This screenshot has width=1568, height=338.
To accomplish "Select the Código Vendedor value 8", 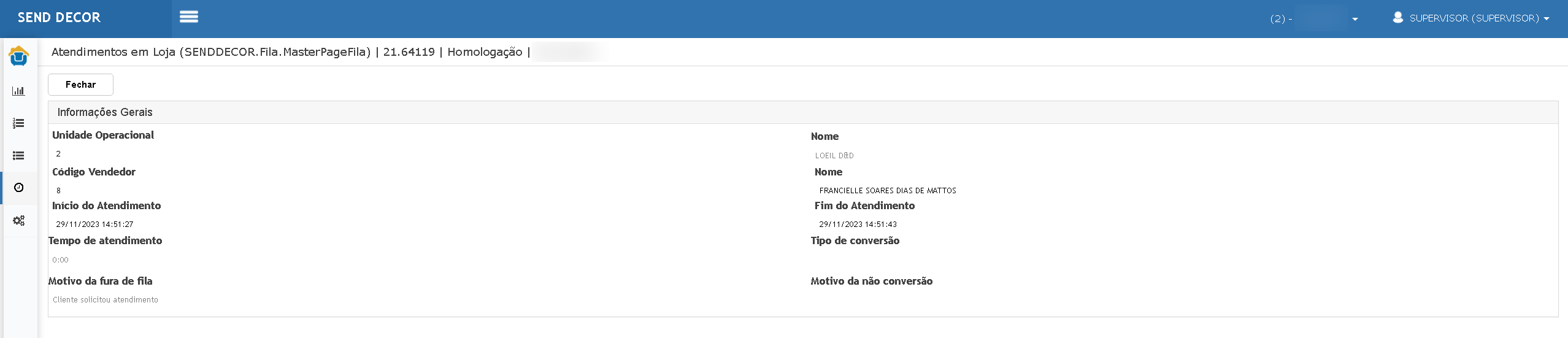I will [x=58, y=191].
